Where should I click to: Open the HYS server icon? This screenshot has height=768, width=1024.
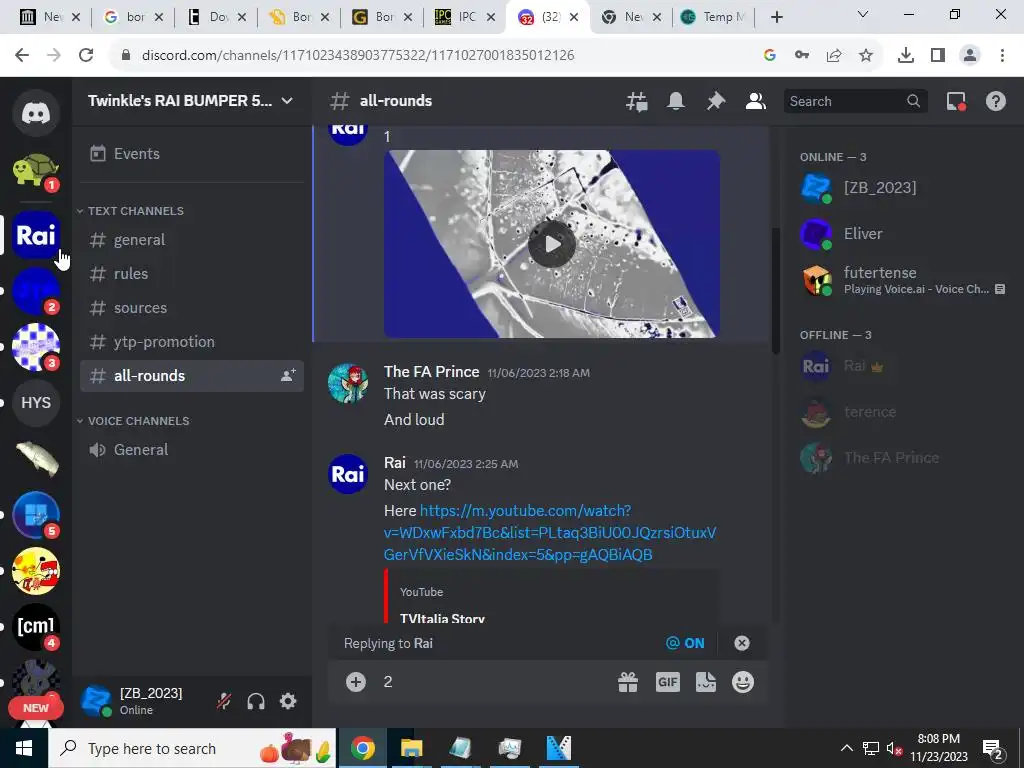tap(36, 403)
